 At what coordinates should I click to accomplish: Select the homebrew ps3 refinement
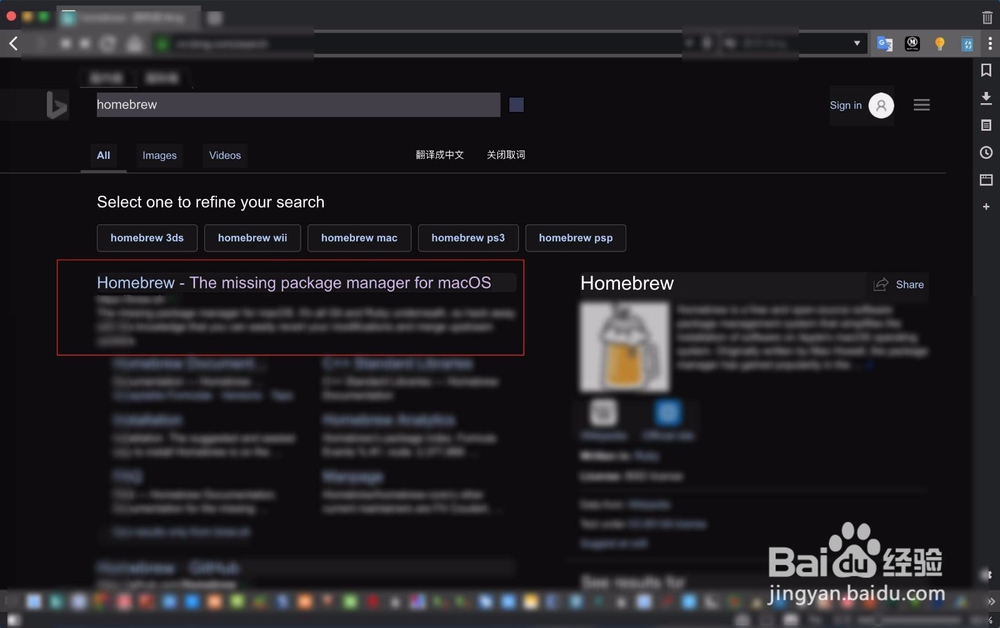coord(468,238)
